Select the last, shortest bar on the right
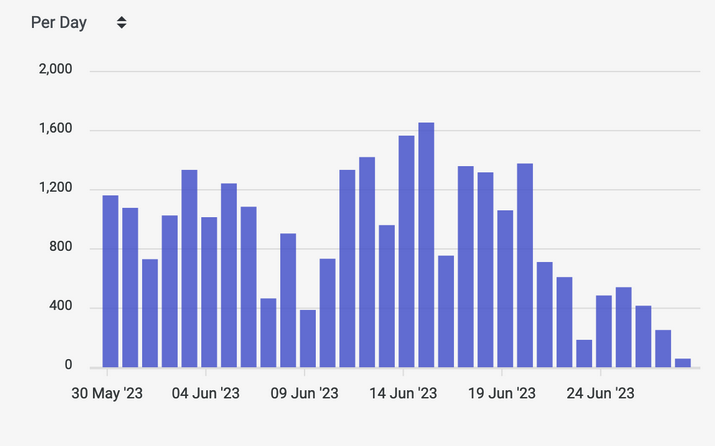This screenshot has height=446, width=715. pos(683,362)
